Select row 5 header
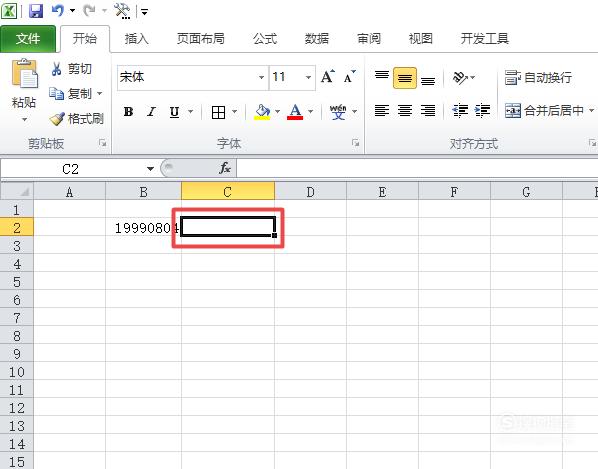Screen dimensions: 598x469 [17, 282]
